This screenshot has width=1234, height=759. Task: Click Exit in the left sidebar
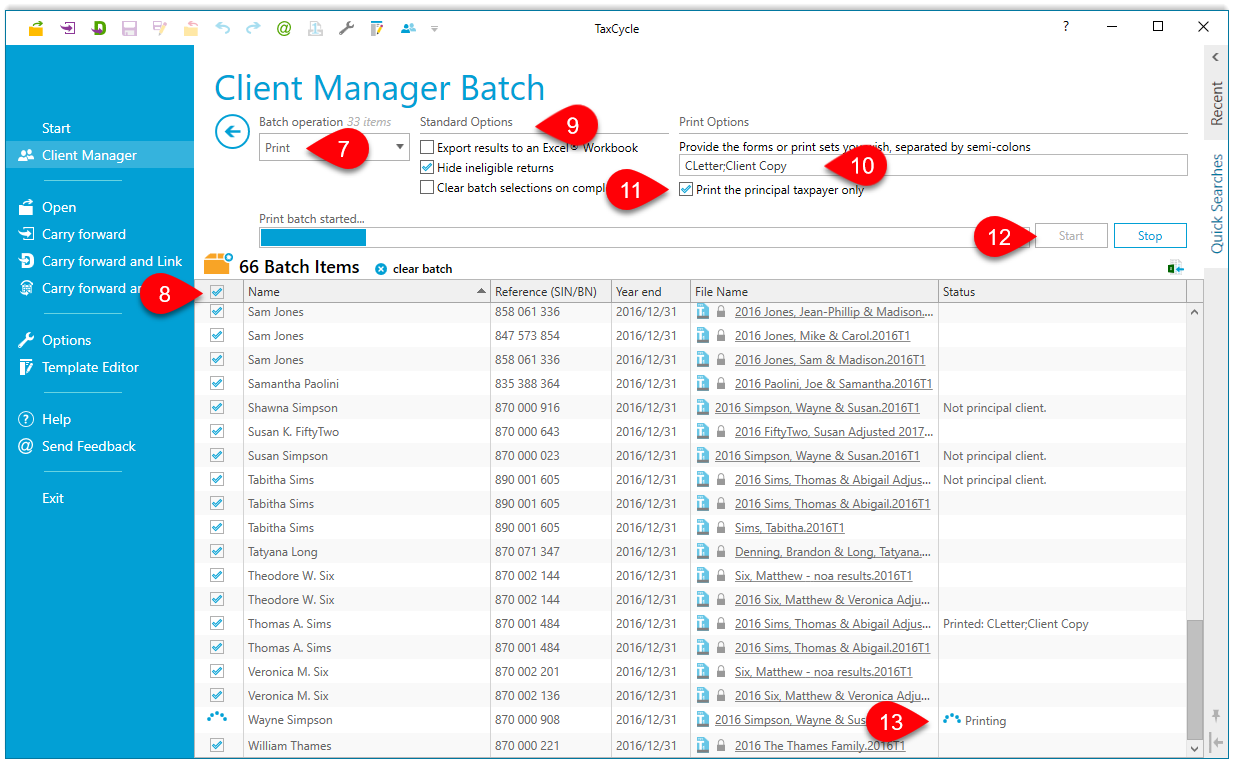tap(53, 498)
